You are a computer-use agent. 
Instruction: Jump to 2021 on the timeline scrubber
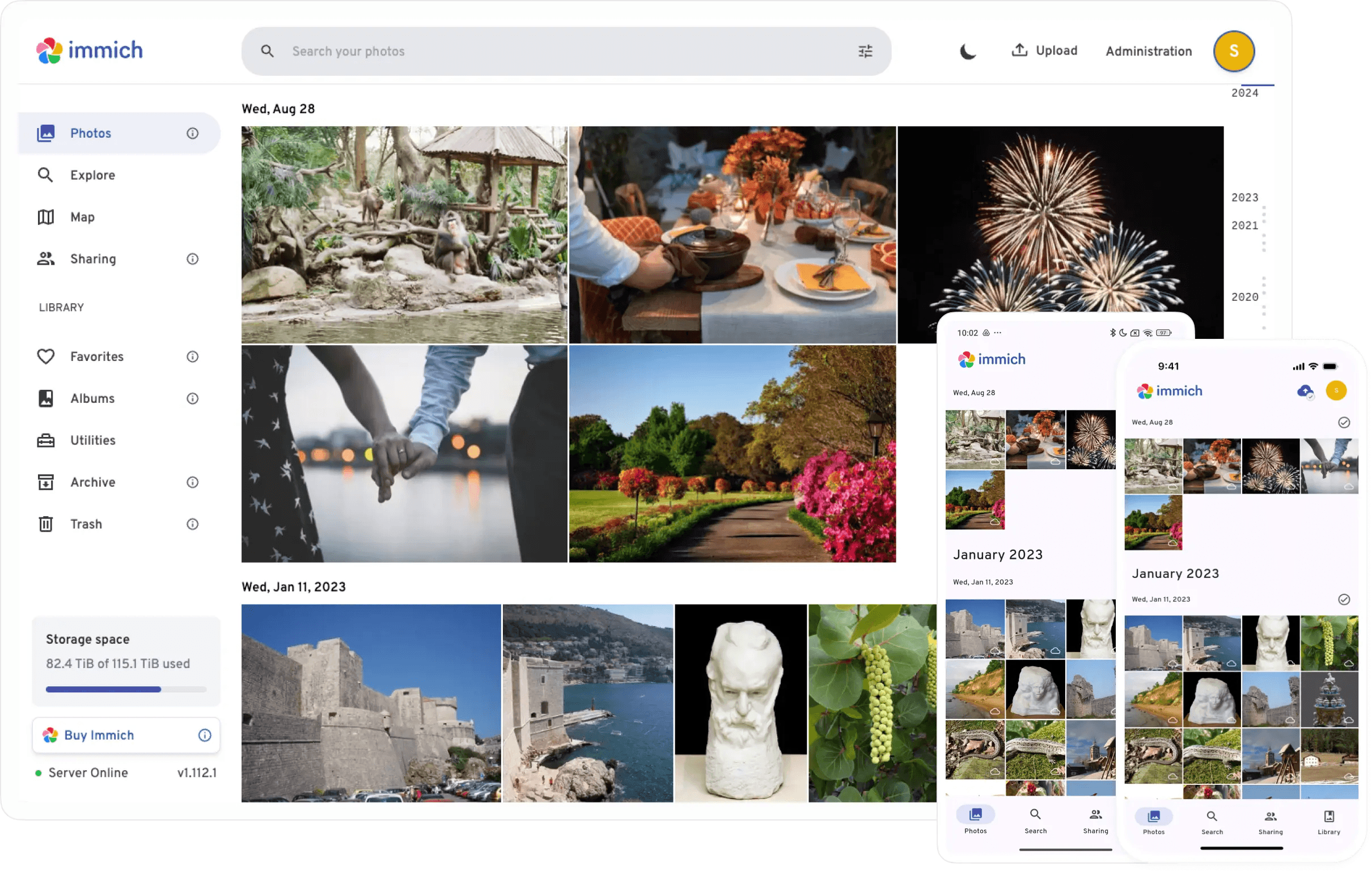[x=1244, y=226]
